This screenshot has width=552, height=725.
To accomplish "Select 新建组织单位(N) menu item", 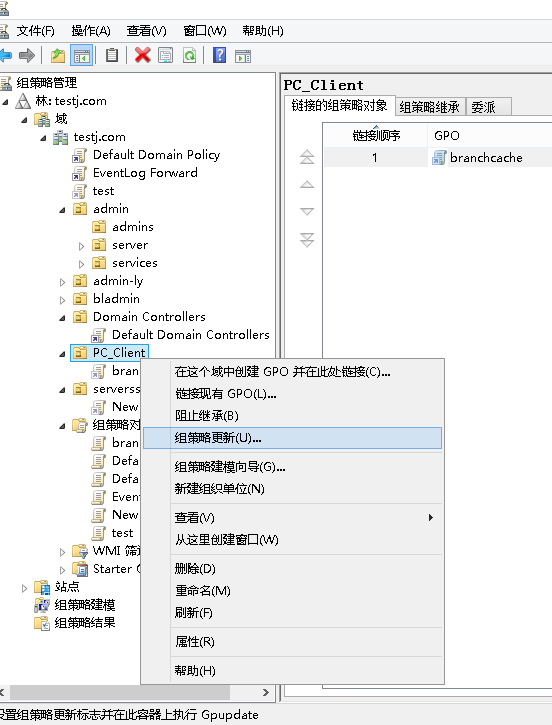I will (x=292, y=489).
